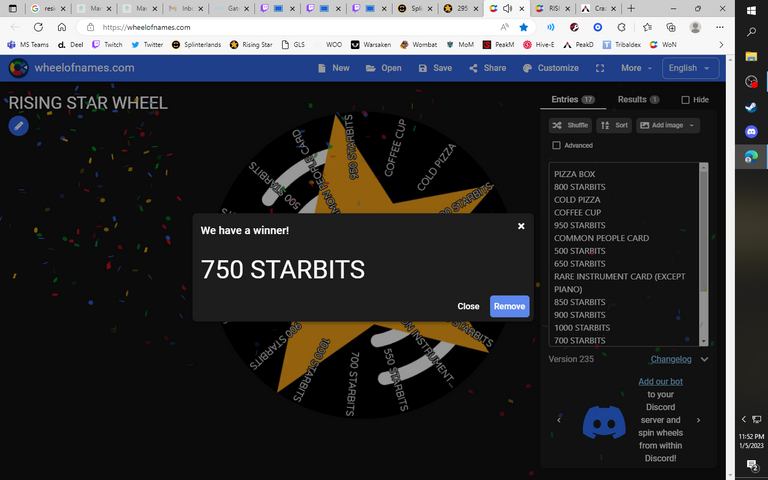Save the current wheel
Screen dimensions: 768x480
point(435,68)
